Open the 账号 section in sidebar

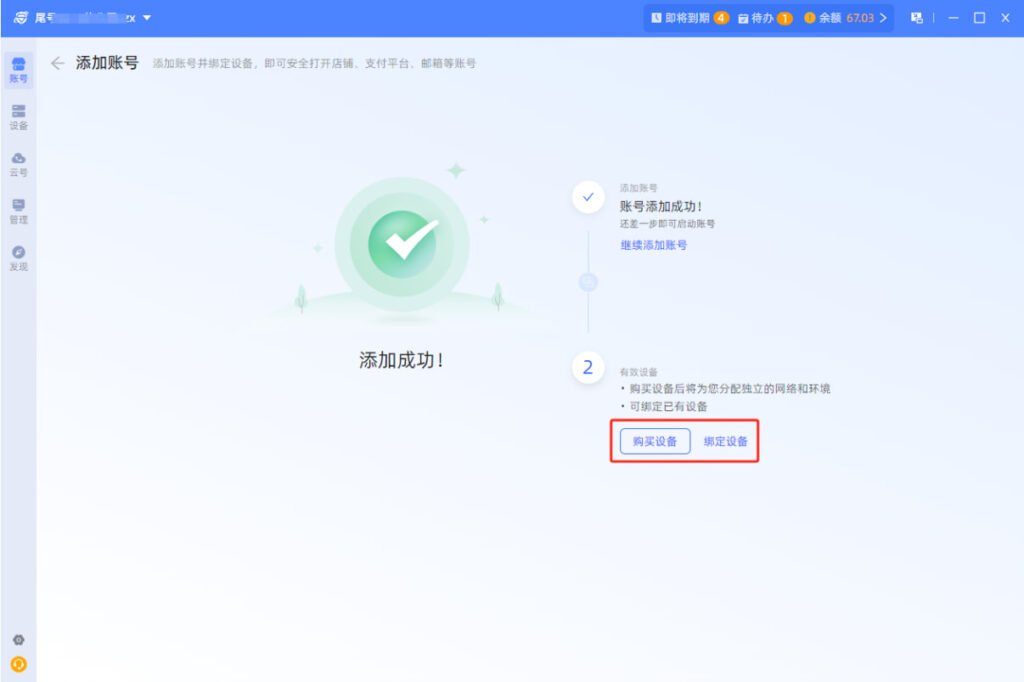(x=18, y=68)
